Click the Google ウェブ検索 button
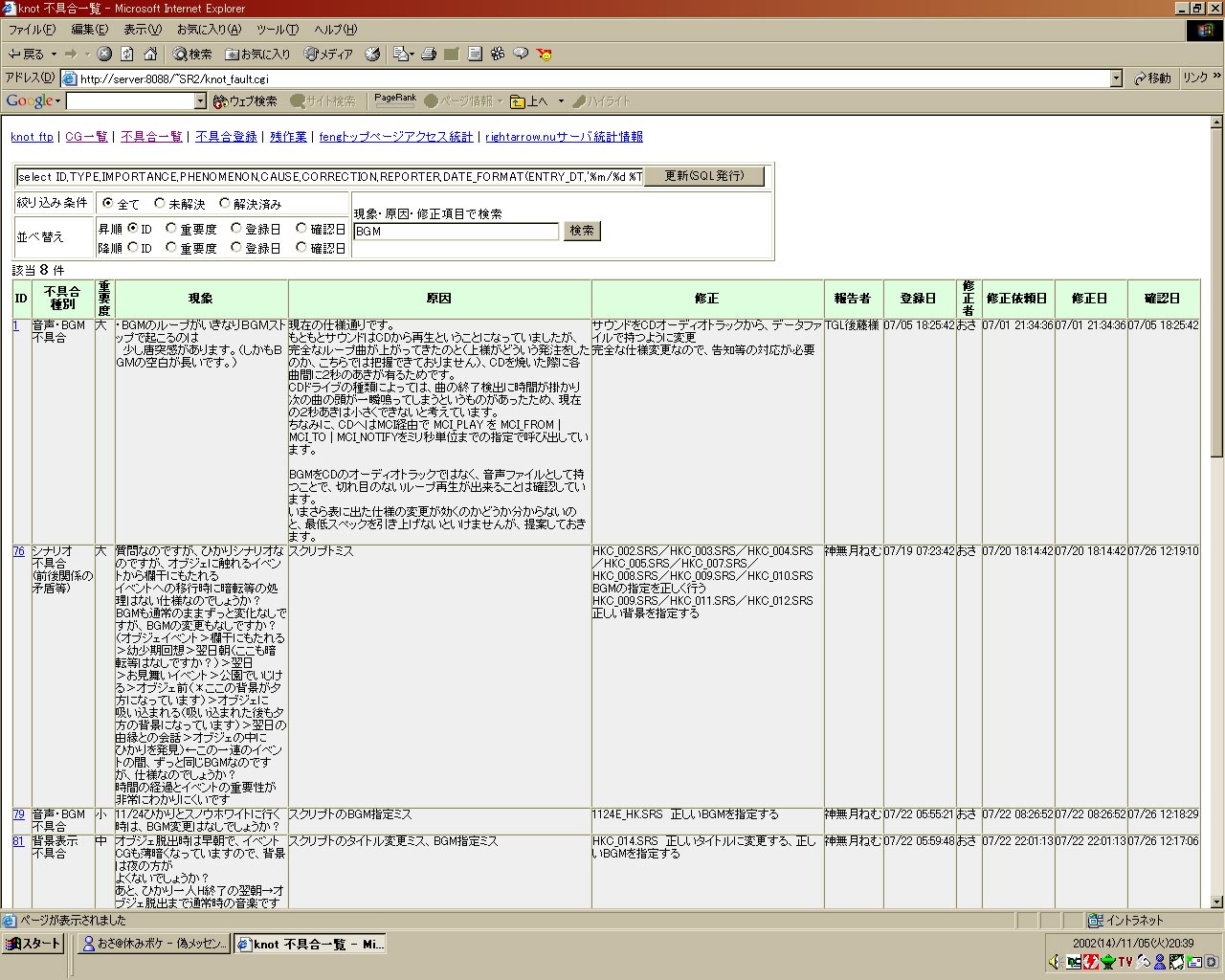This screenshot has width=1225, height=980. 245,100
